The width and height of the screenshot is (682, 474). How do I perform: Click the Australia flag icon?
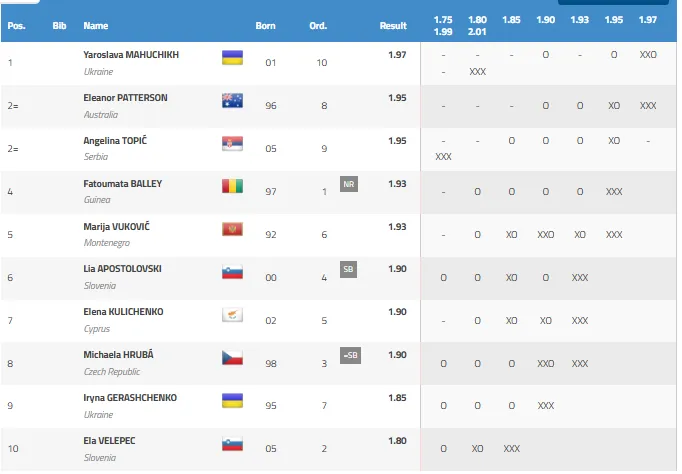(232, 100)
